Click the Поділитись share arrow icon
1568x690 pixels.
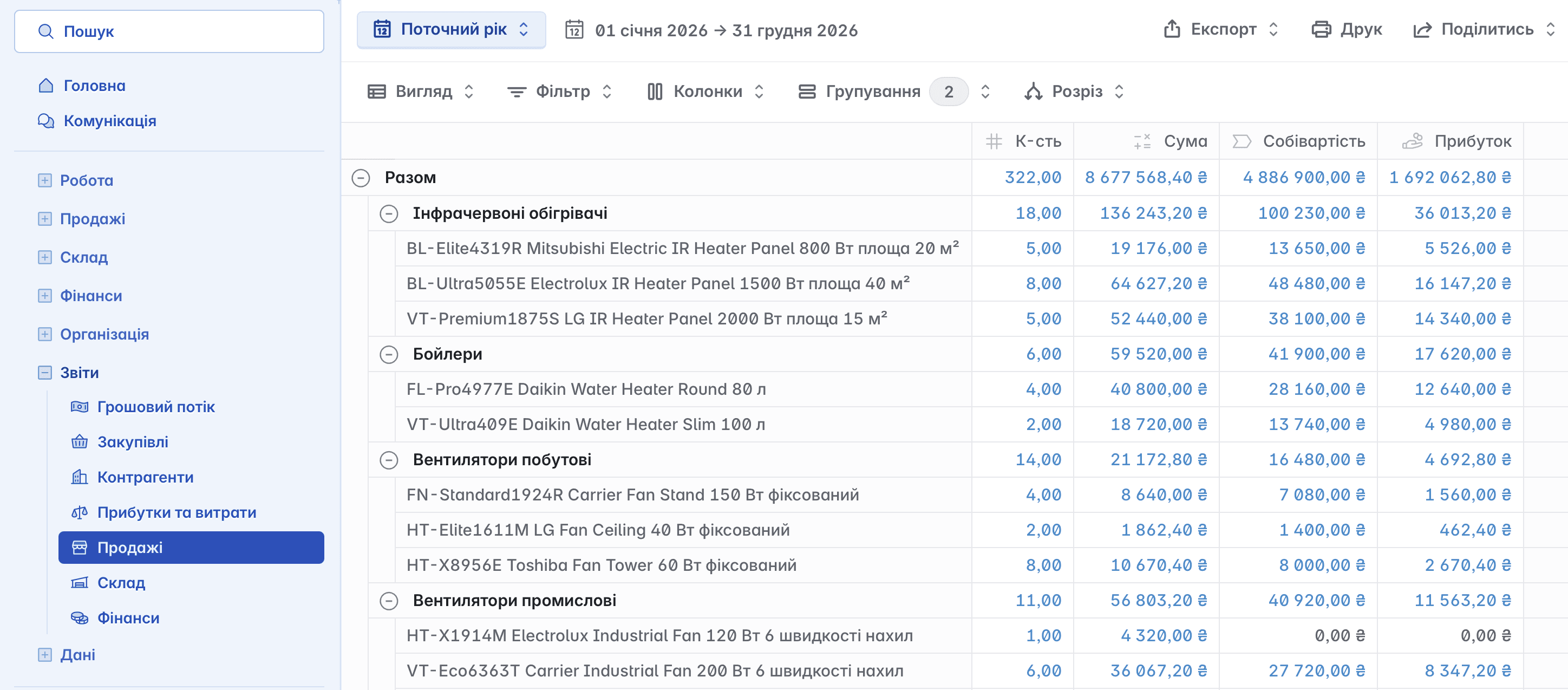[1422, 29]
